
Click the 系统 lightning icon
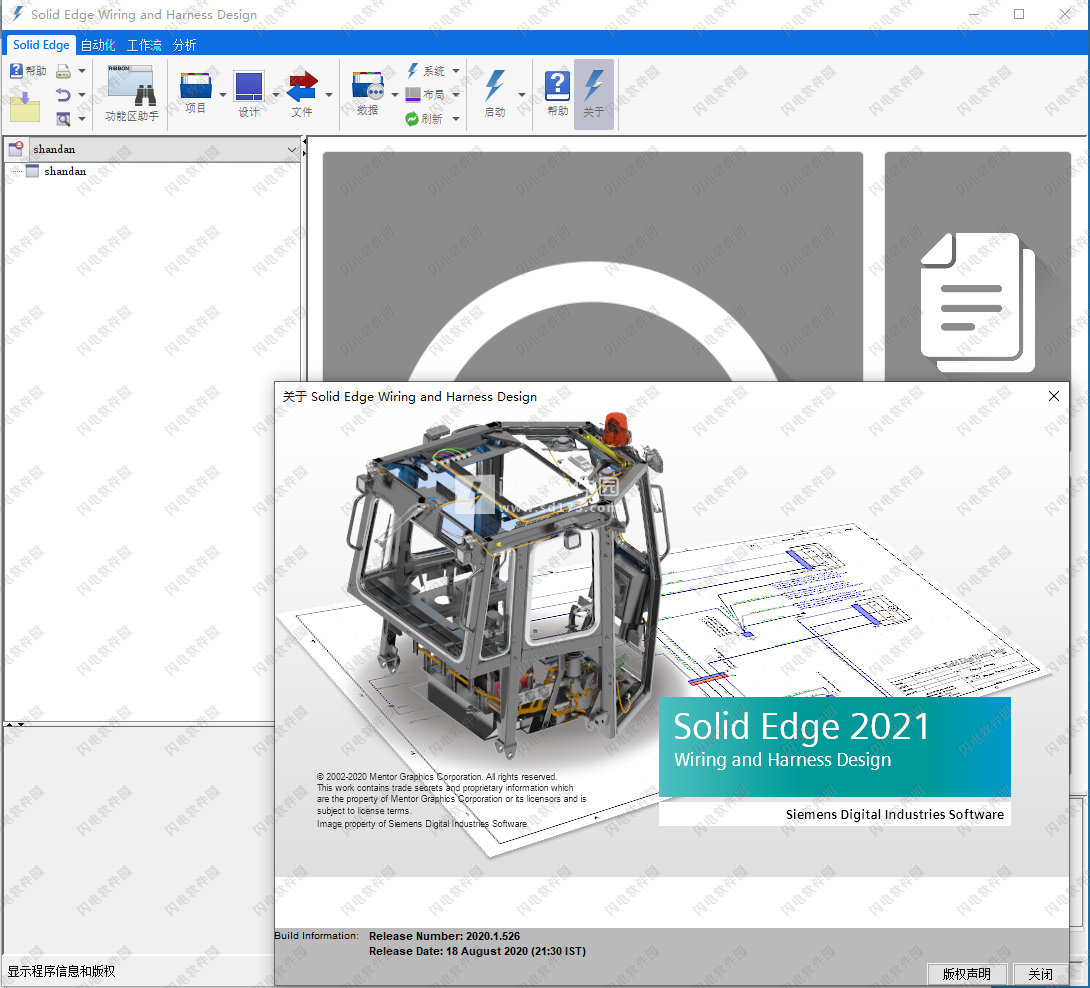413,70
